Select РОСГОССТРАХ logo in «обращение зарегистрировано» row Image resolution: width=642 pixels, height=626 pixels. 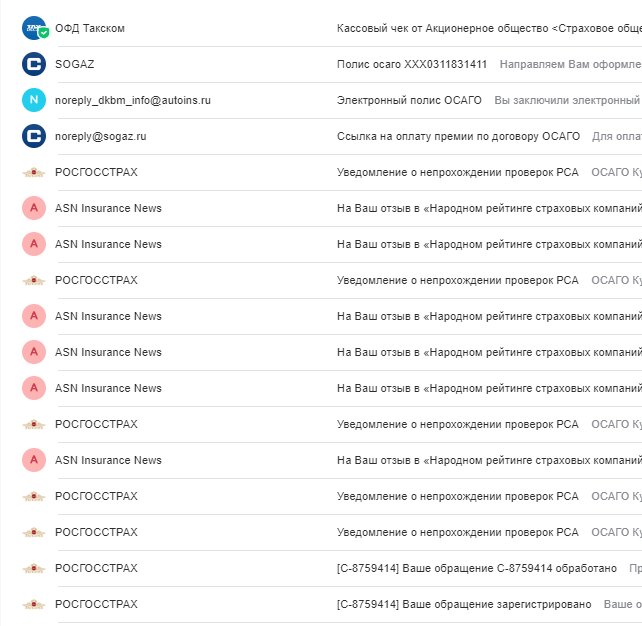(34, 604)
